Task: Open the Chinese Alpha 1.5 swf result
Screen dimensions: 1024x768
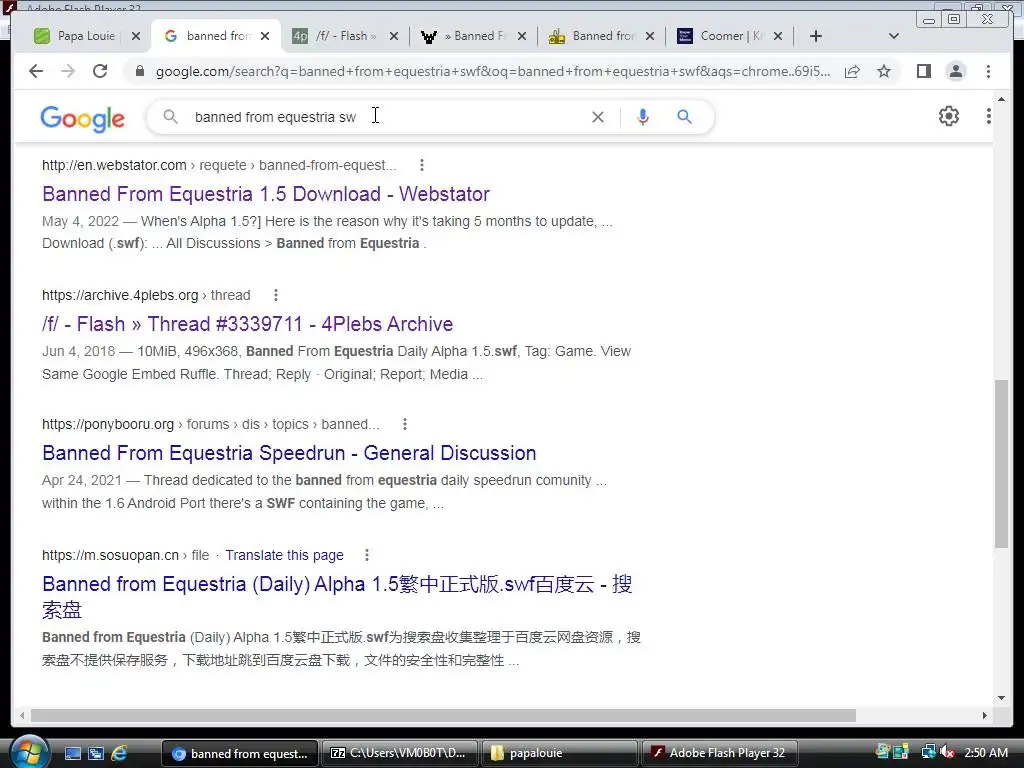Action: (x=337, y=596)
